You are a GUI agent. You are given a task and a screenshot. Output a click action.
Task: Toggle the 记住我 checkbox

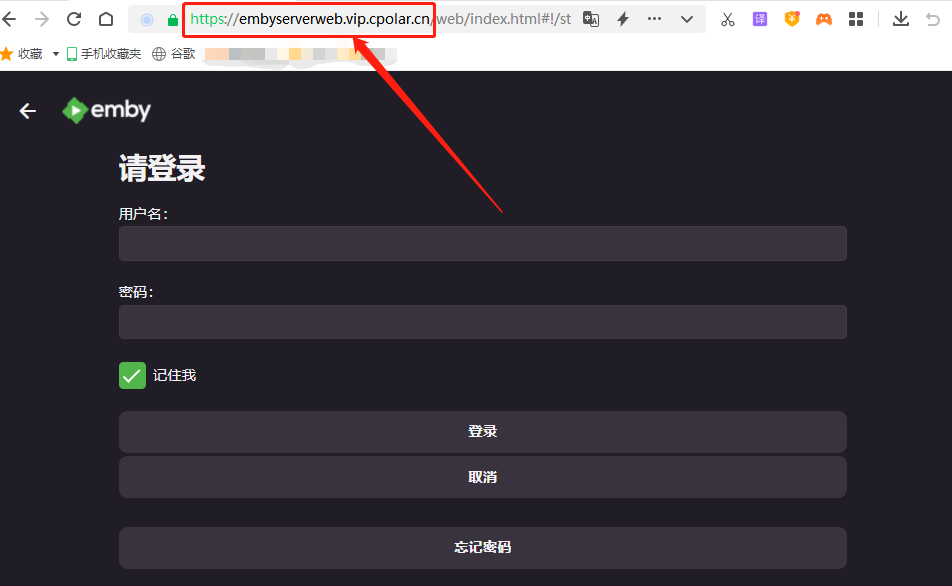tap(132, 375)
